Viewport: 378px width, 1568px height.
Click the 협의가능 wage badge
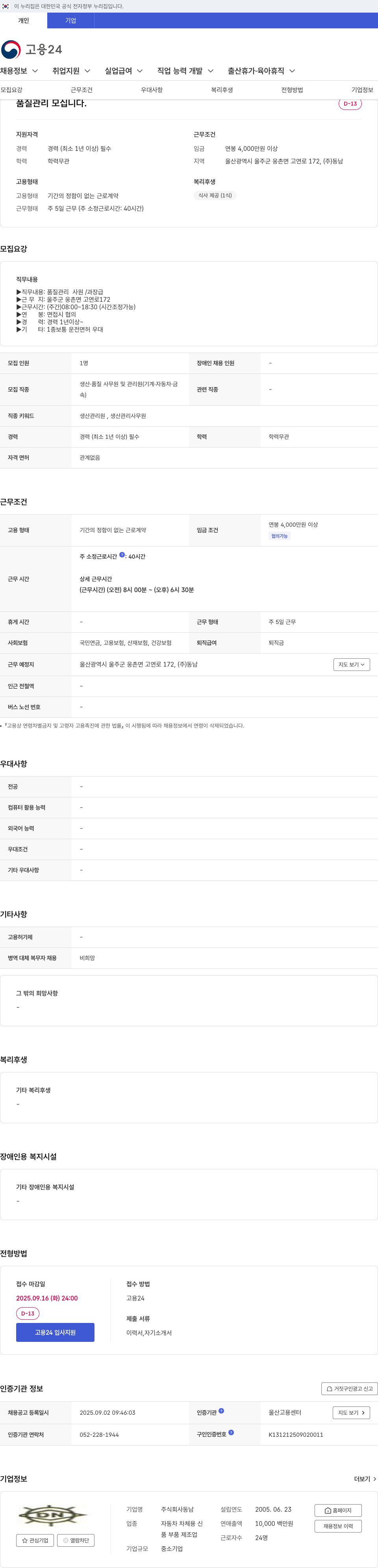coord(280,536)
